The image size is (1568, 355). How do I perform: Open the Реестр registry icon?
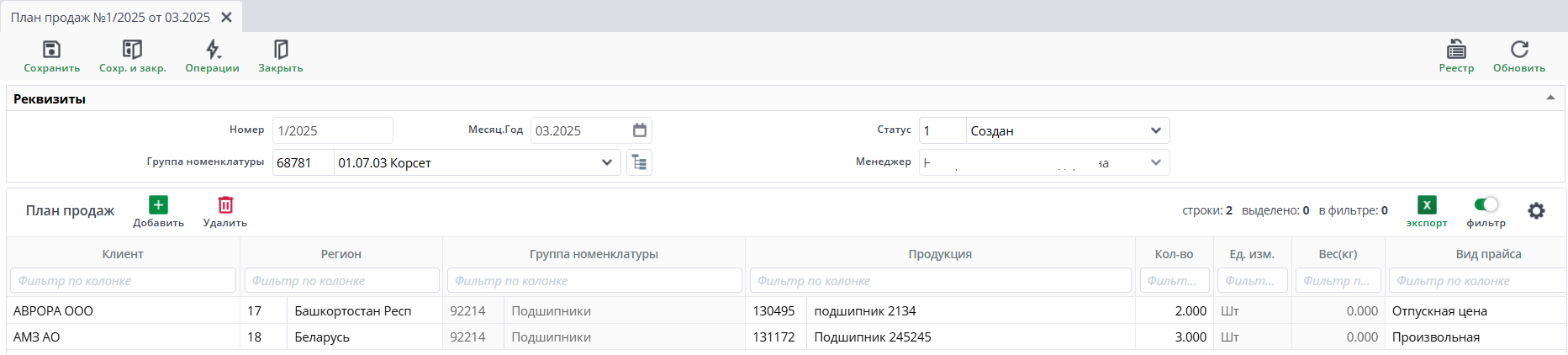click(x=1456, y=50)
